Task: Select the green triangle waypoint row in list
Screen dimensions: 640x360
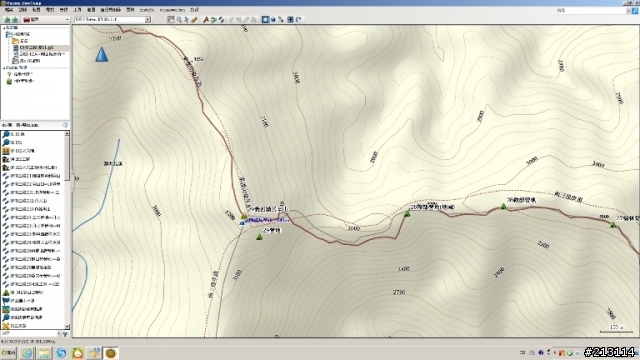Action: [33, 292]
